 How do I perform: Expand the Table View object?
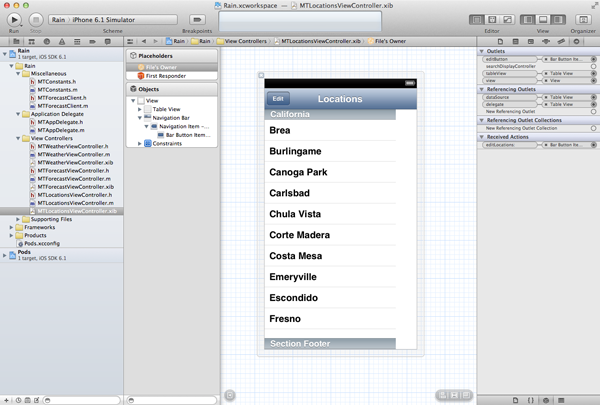click(x=140, y=109)
